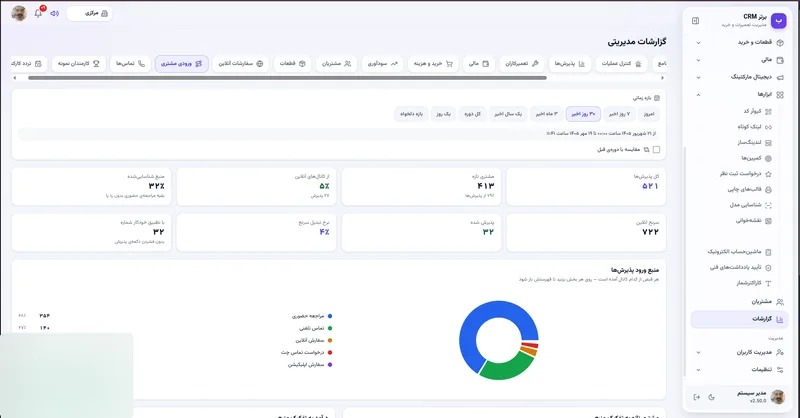Switch to the پذیرش‌ها report tab
The width and height of the screenshot is (800, 418).
point(569,64)
